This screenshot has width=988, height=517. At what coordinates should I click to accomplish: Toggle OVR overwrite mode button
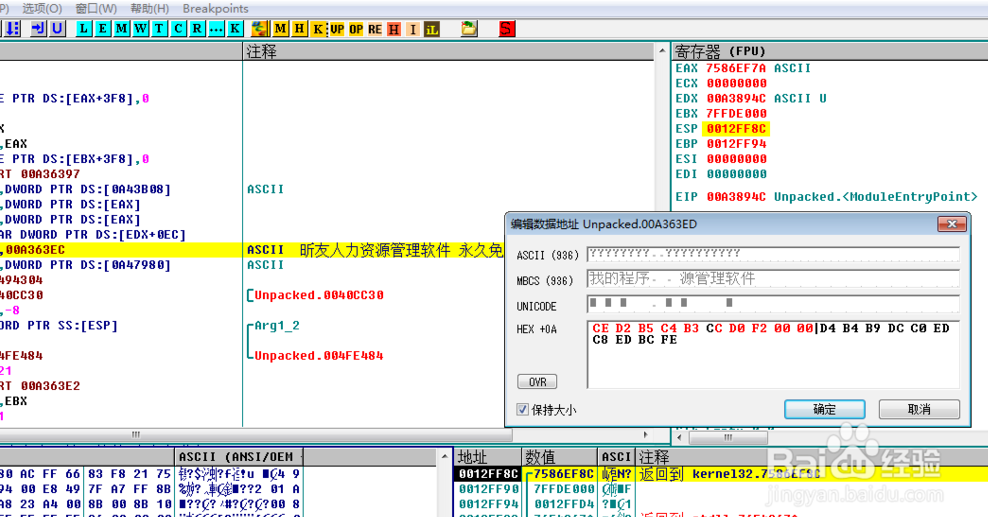click(x=536, y=382)
